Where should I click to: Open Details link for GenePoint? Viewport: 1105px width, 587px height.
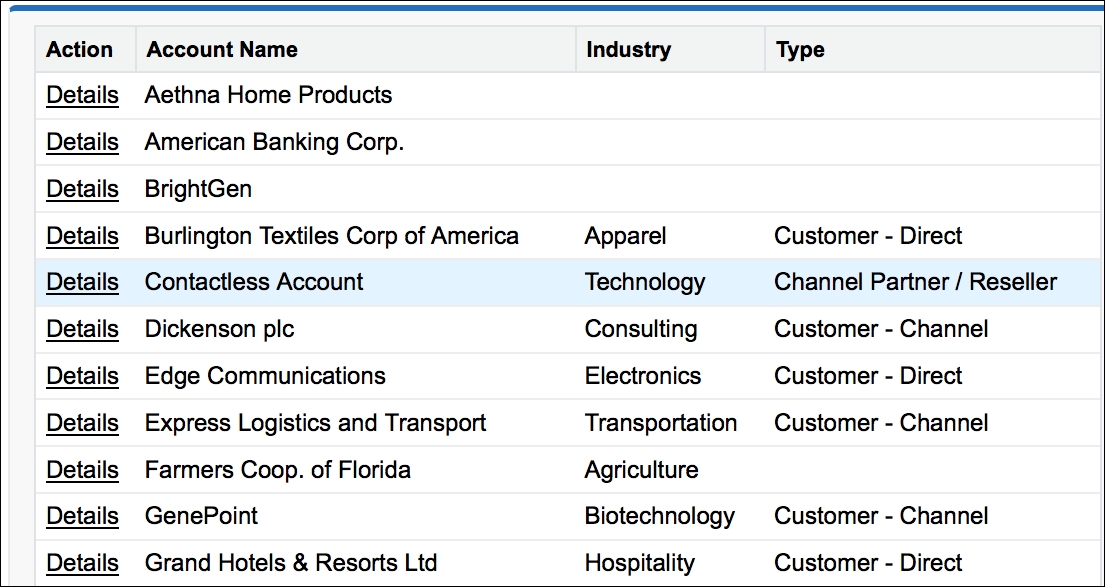pyautogui.click(x=82, y=517)
